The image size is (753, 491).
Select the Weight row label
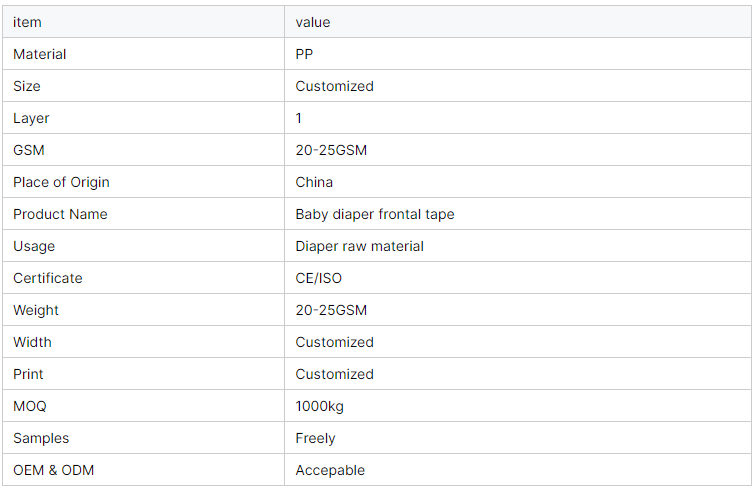click(35, 310)
